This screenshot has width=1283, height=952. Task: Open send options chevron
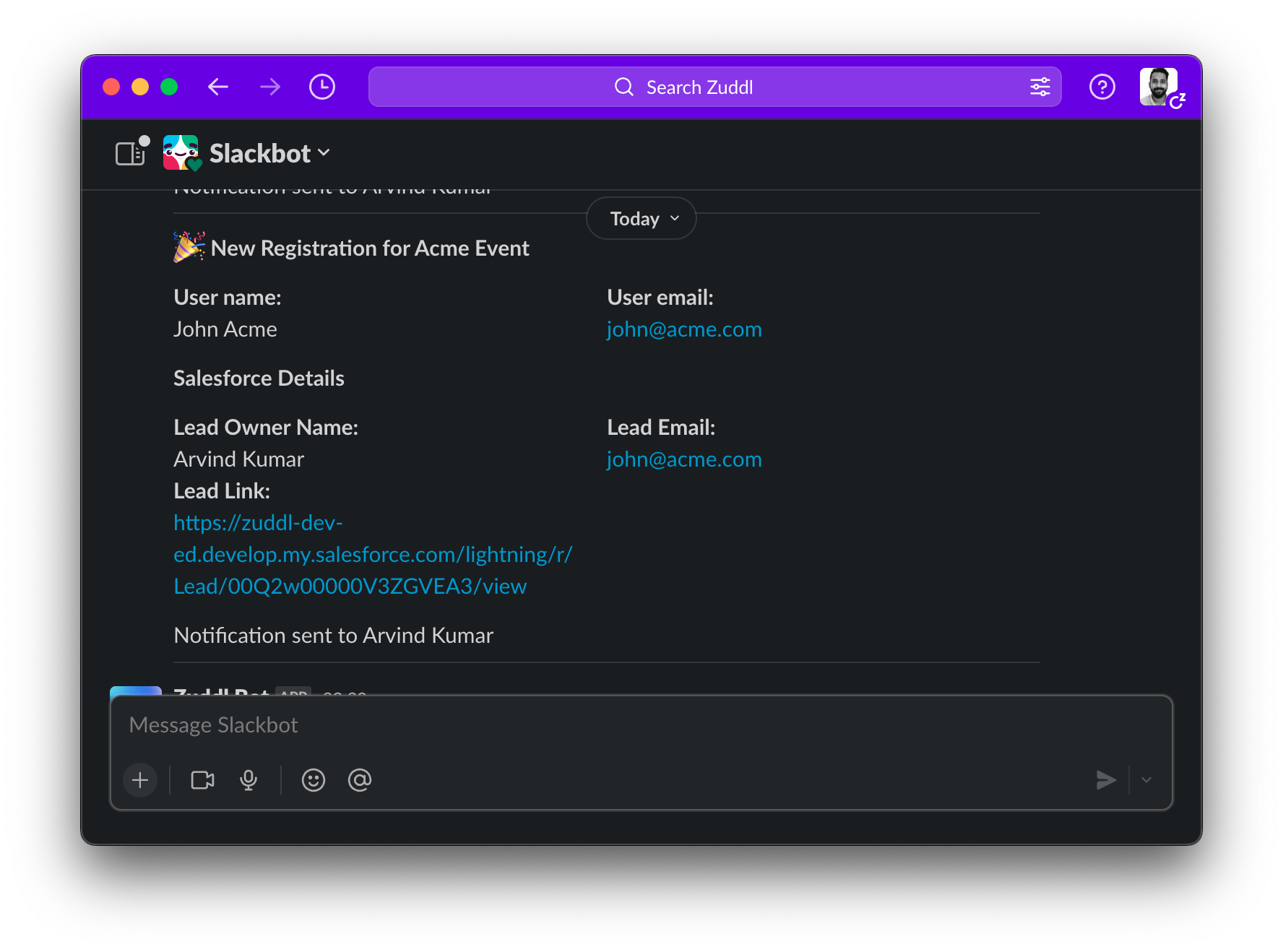pyautogui.click(x=1146, y=780)
